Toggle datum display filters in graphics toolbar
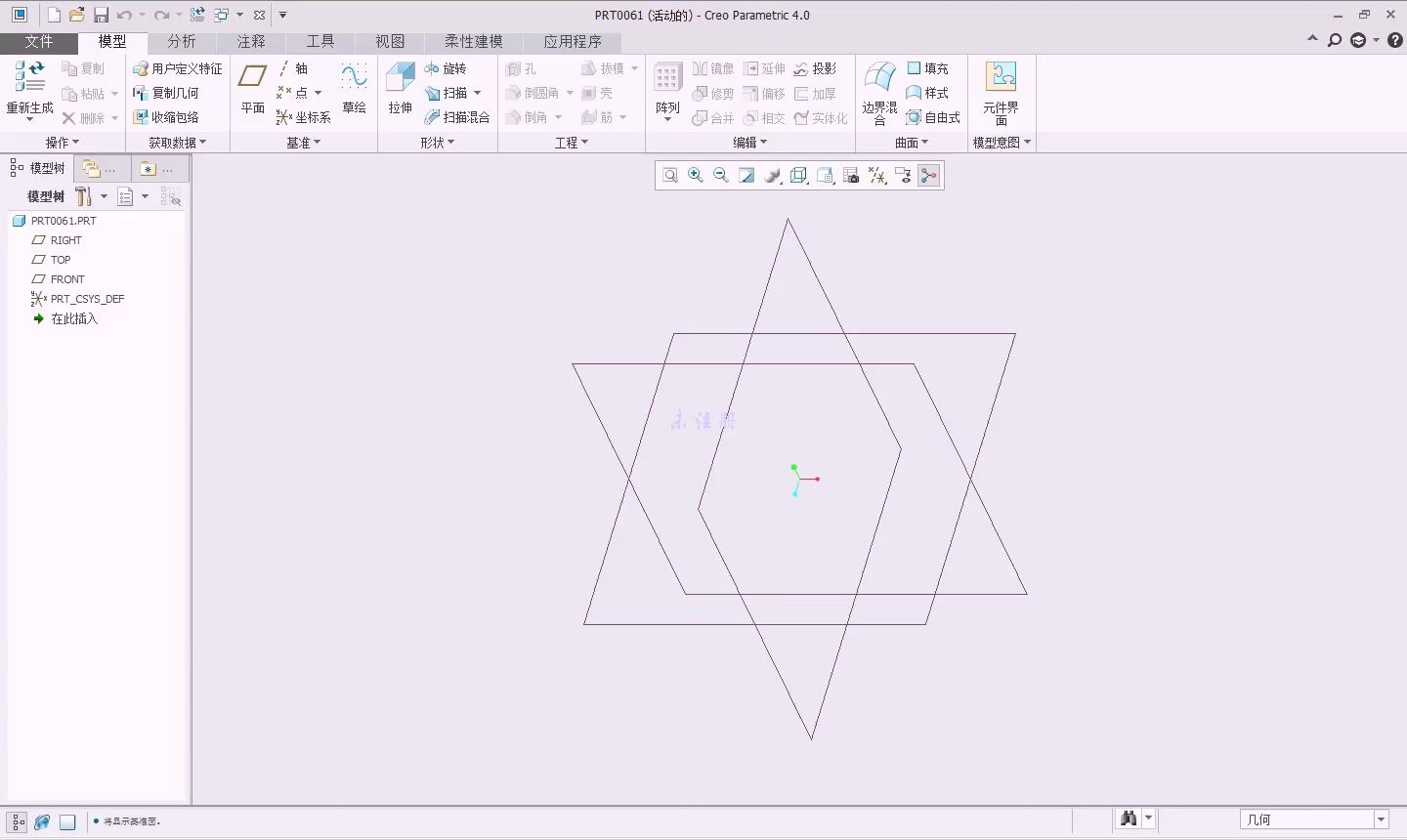The image size is (1407, 840). click(x=876, y=175)
